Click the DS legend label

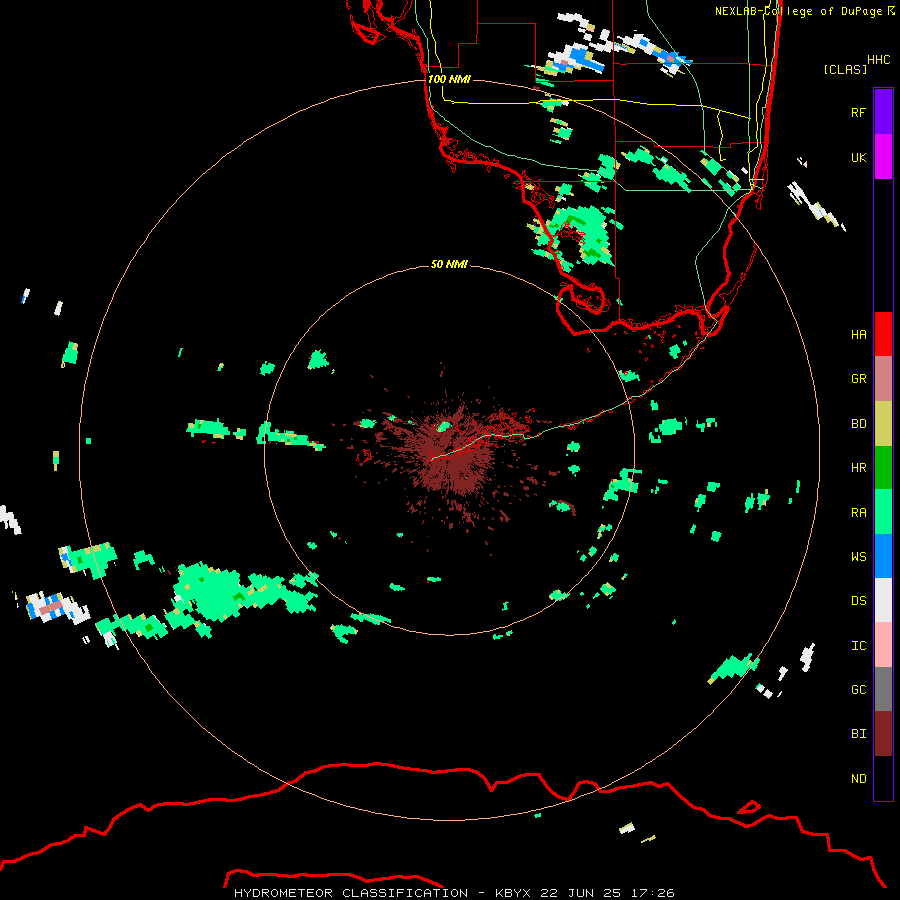(859, 601)
